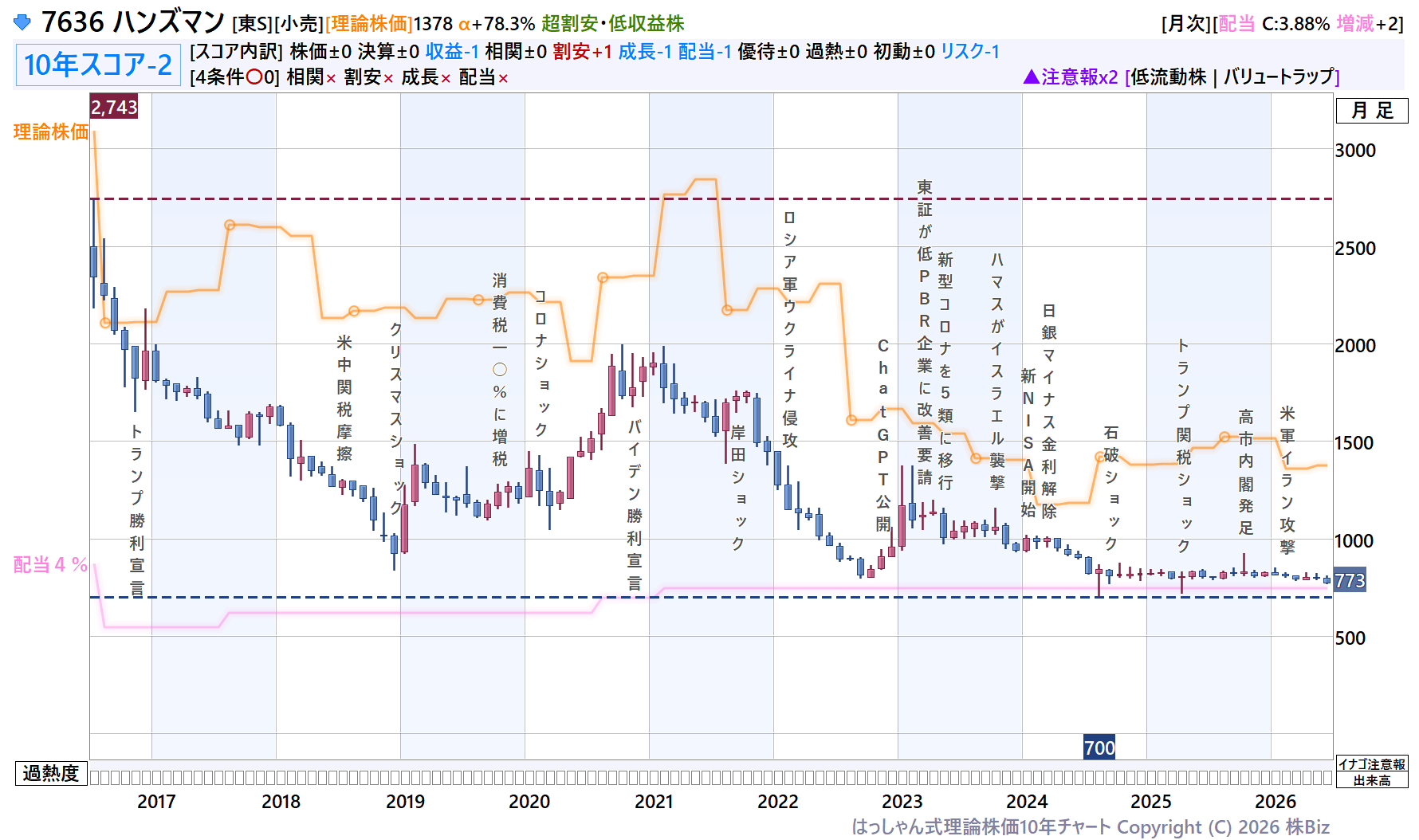This screenshot has width=1419, height=840.
Task: Click the 773 current price label
Action: tap(1350, 580)
